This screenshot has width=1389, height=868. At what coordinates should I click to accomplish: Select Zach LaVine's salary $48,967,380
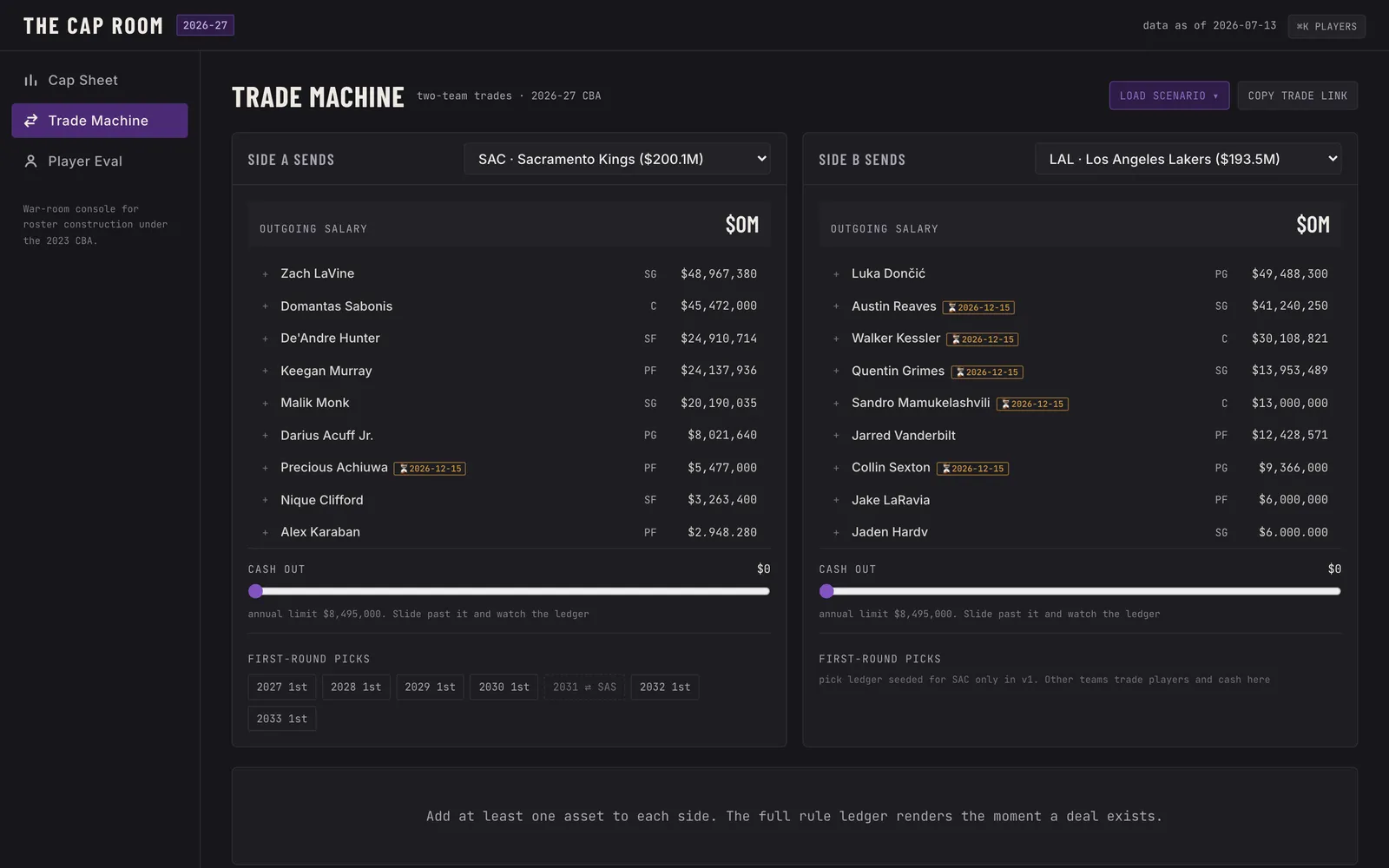click(x=719, y=274)
